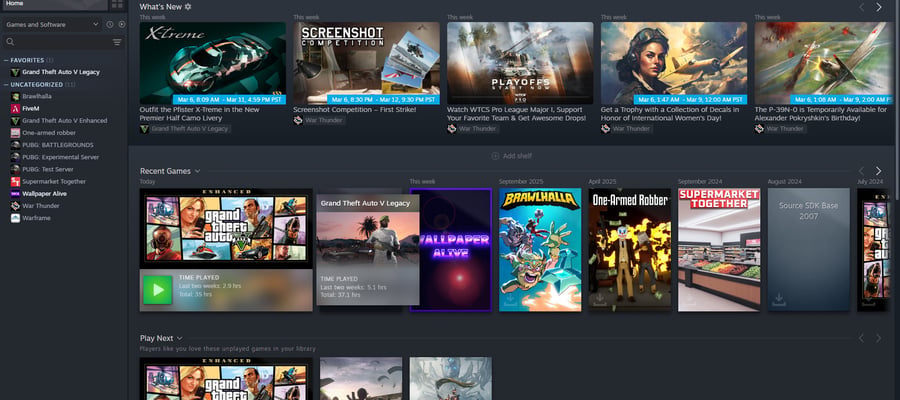Collapse the FAVORITES category
The image size is (900, 400).
point(6,60)
